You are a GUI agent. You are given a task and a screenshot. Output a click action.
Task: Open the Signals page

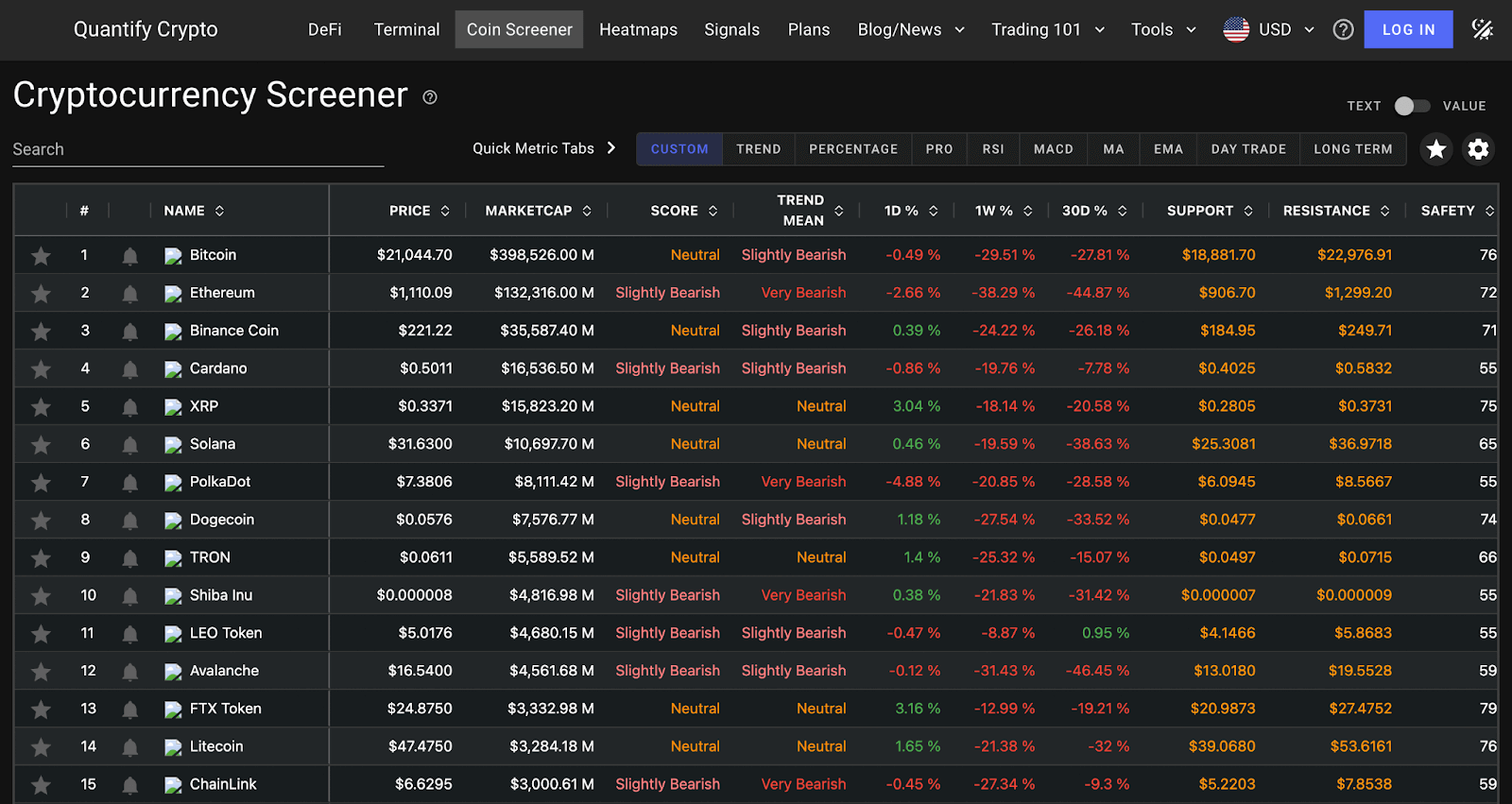click(731, 29)
